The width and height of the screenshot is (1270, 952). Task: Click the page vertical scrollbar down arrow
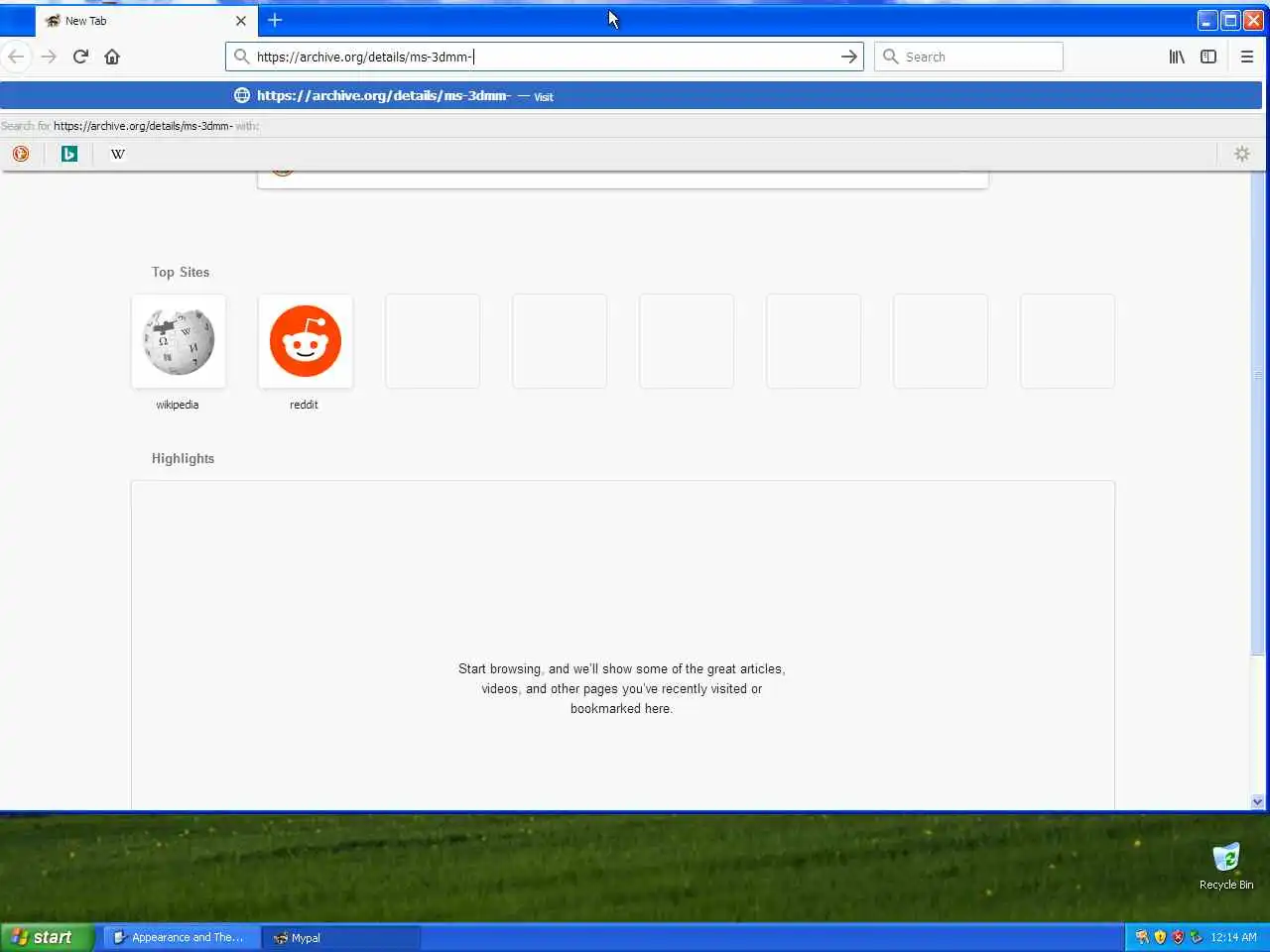pos(1258,801)
